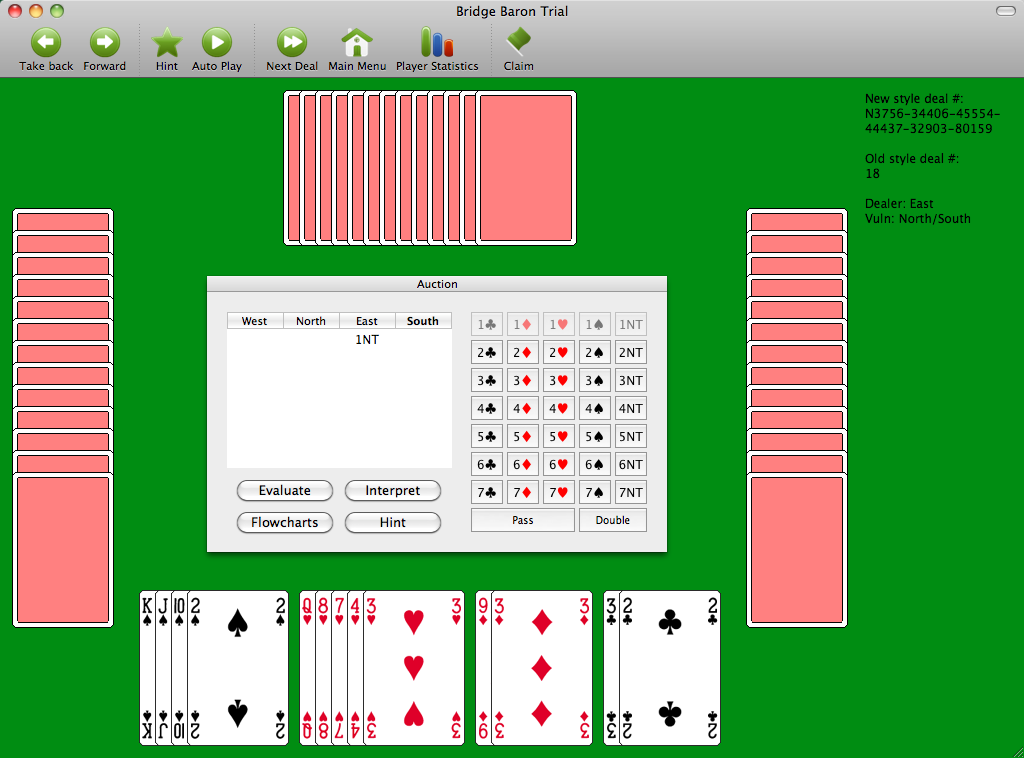Click the Hint button in Auction panel

pyautogui.click(x=392, y=522)
